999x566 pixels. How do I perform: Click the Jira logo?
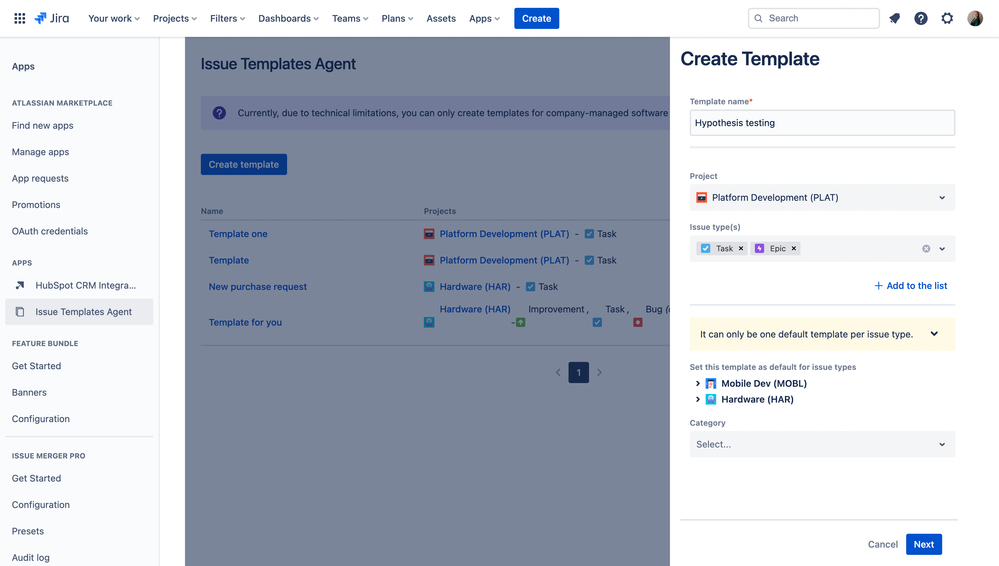pos(52,18)
